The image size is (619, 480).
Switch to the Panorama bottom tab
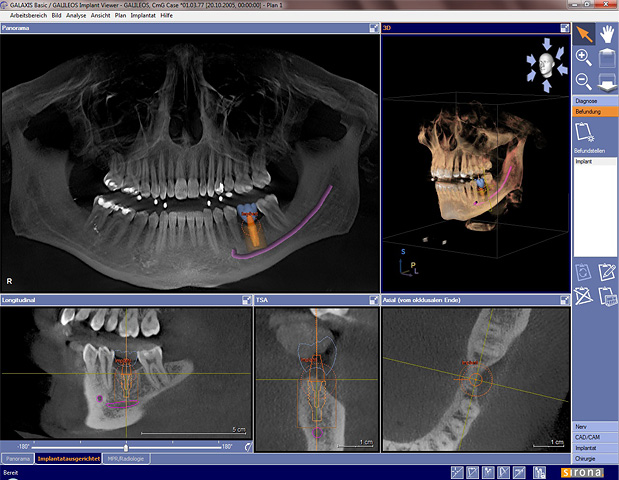[x=18, y=459]
